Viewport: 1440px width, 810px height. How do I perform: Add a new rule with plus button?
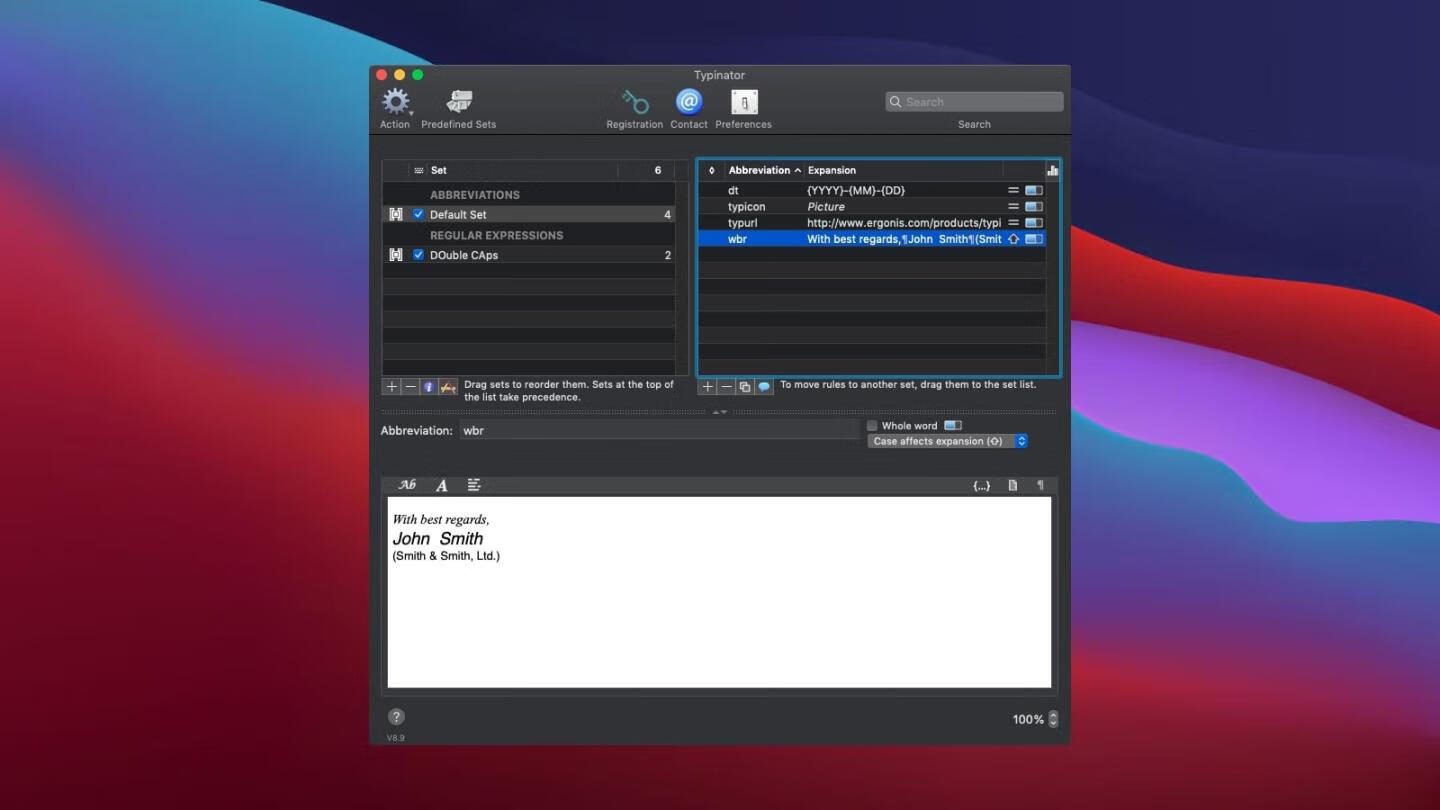[x=707, y=387]
